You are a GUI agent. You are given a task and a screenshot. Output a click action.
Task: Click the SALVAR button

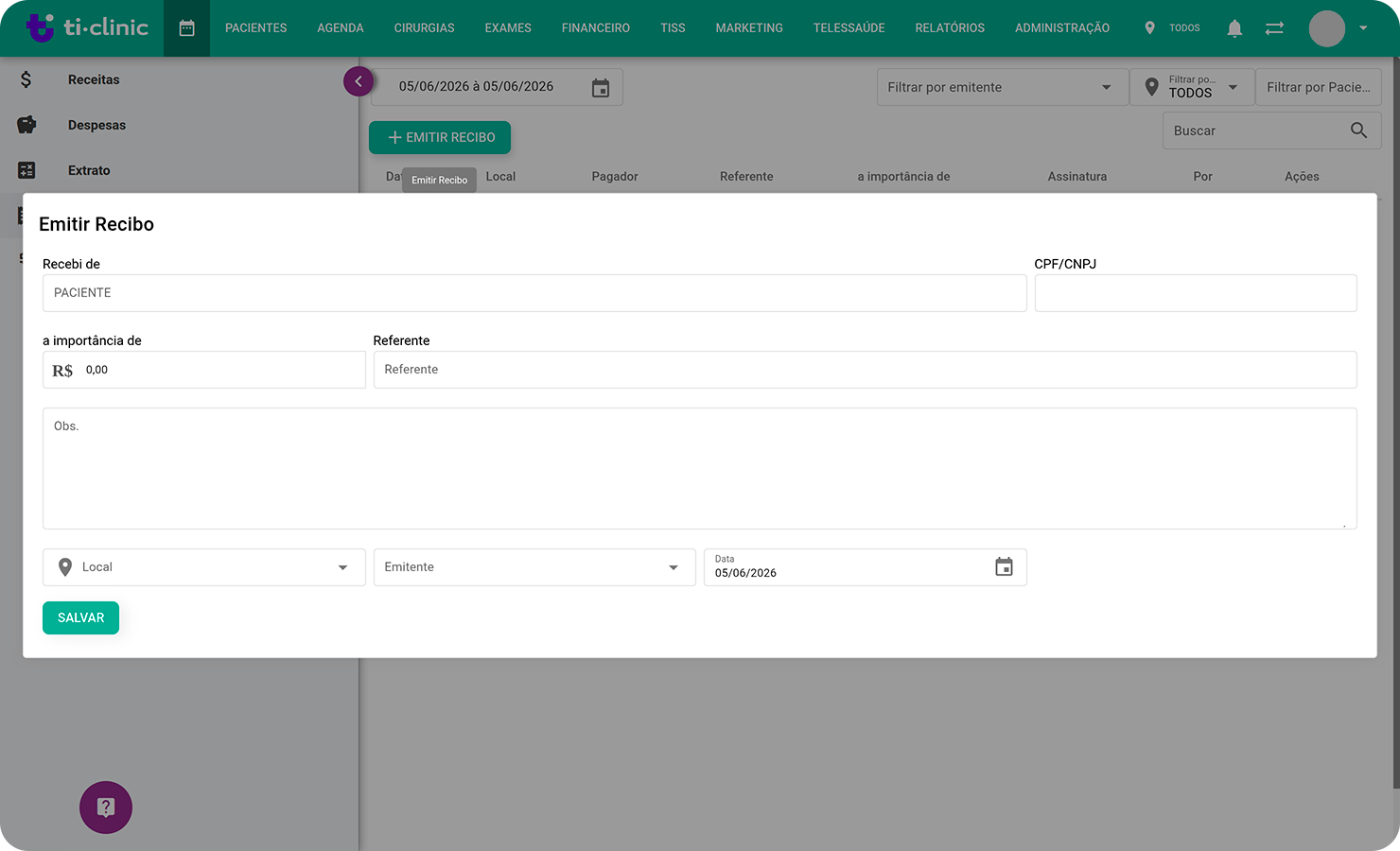[80, 617]
